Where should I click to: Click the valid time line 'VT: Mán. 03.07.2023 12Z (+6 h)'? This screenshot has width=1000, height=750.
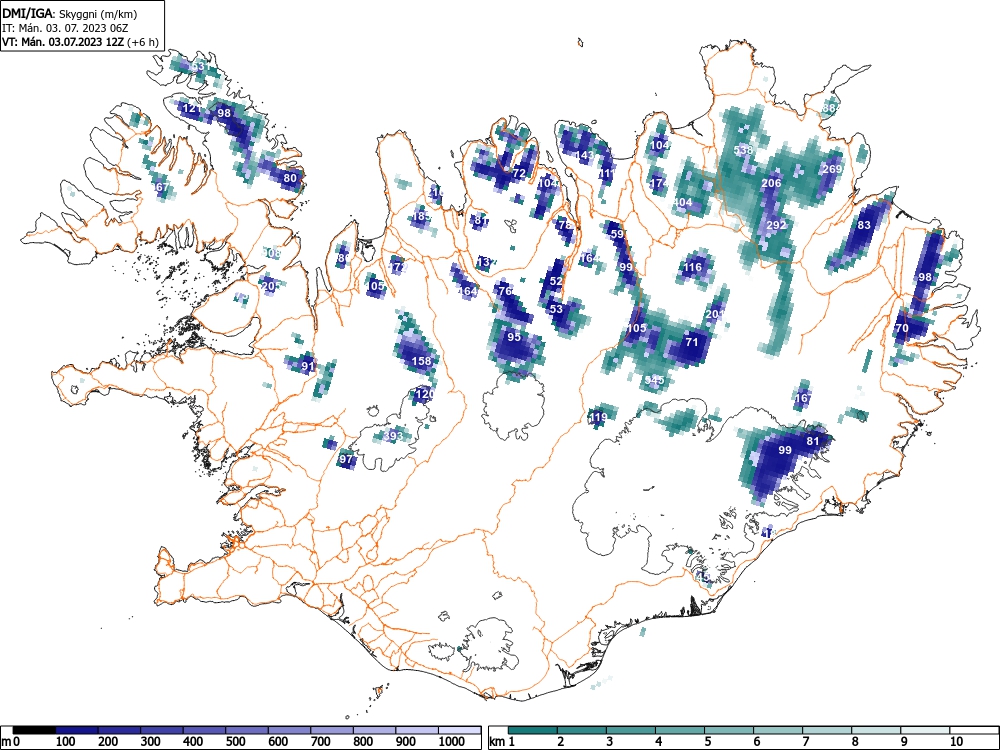[x=79, y=42]
